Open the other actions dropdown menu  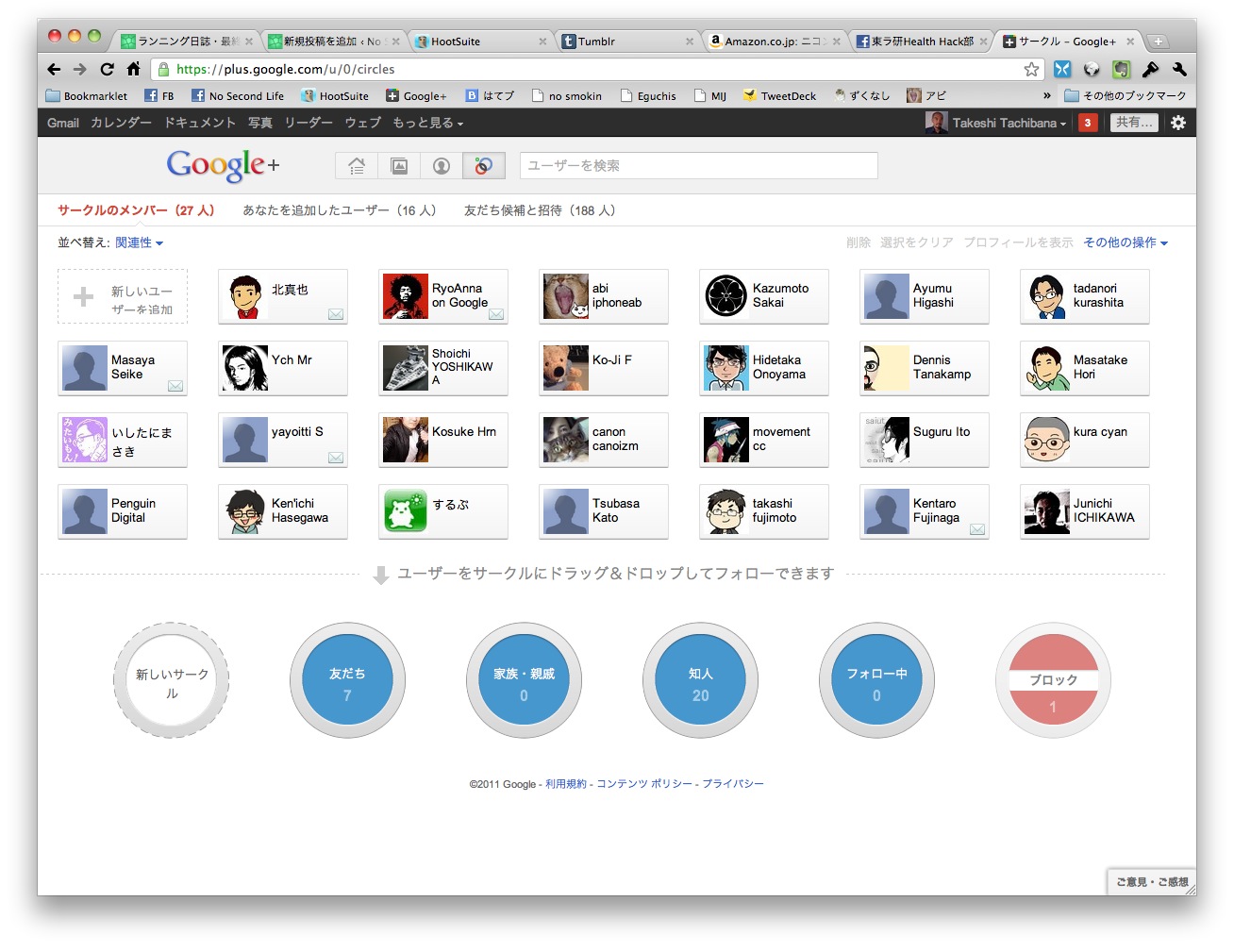(1125, 242)
